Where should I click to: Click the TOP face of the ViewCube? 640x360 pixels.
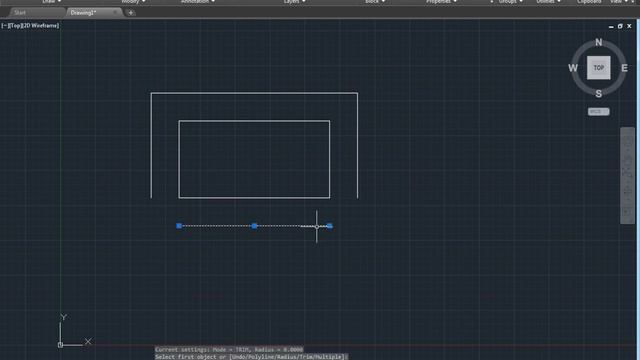click(x=598, y=68)
